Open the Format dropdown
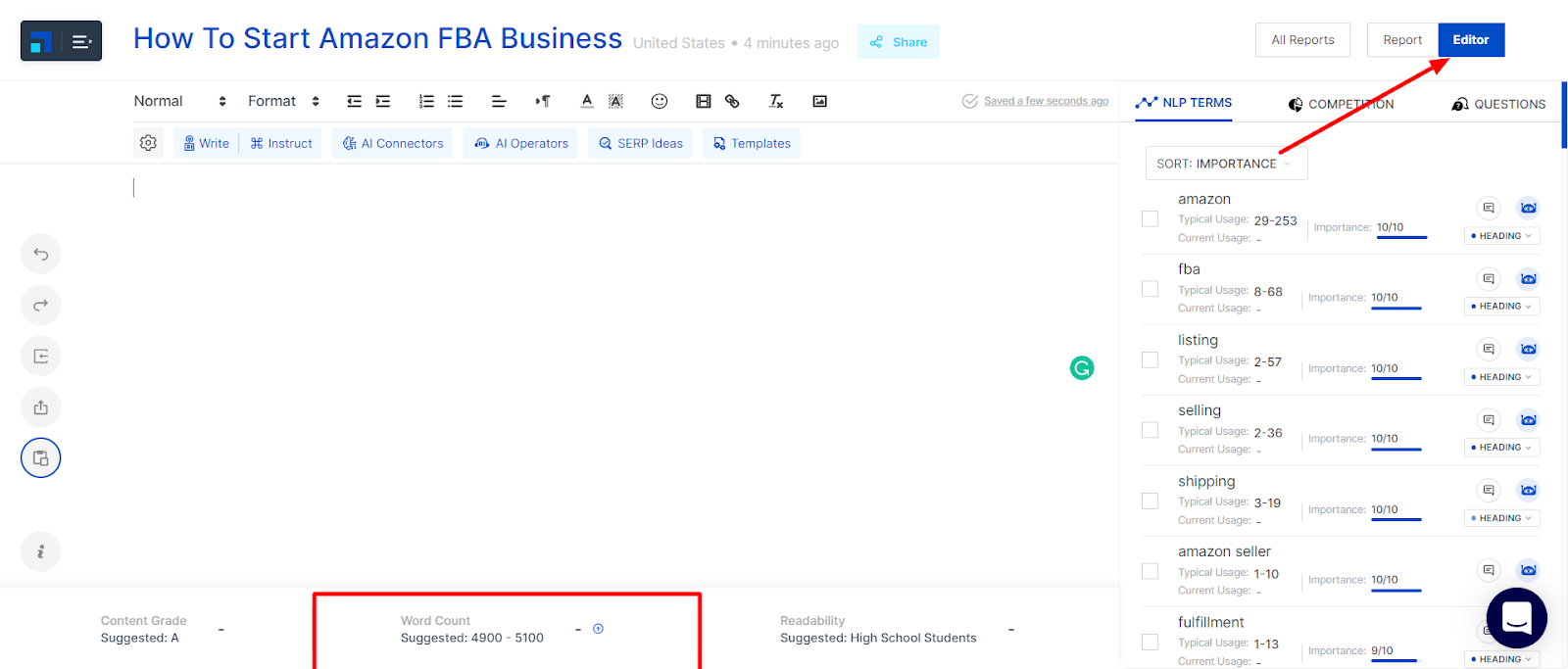Viewport: 1568px width, 669px height. (x=284, y=101)
